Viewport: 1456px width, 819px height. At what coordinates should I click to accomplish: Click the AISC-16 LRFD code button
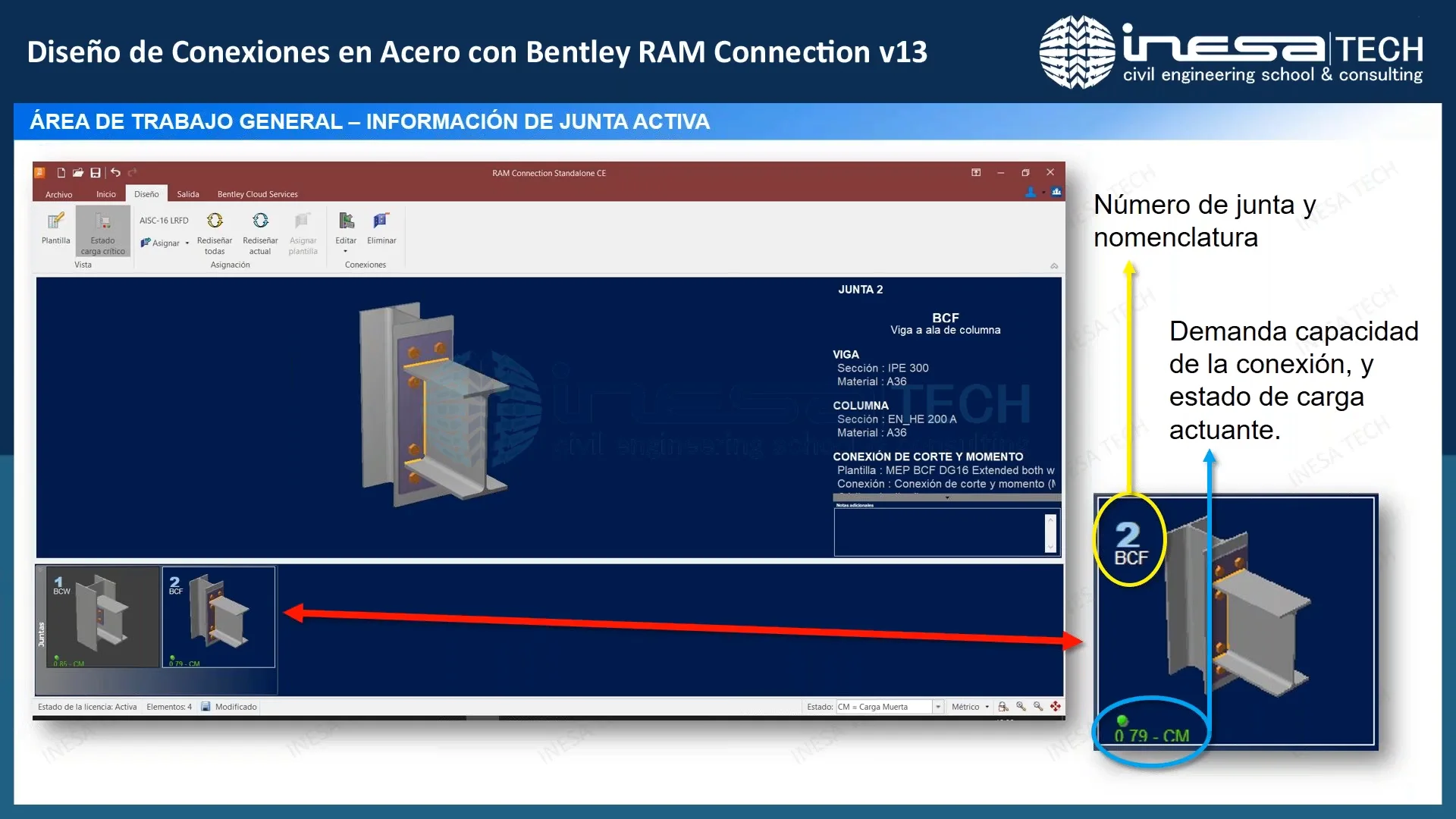point(163,220)
